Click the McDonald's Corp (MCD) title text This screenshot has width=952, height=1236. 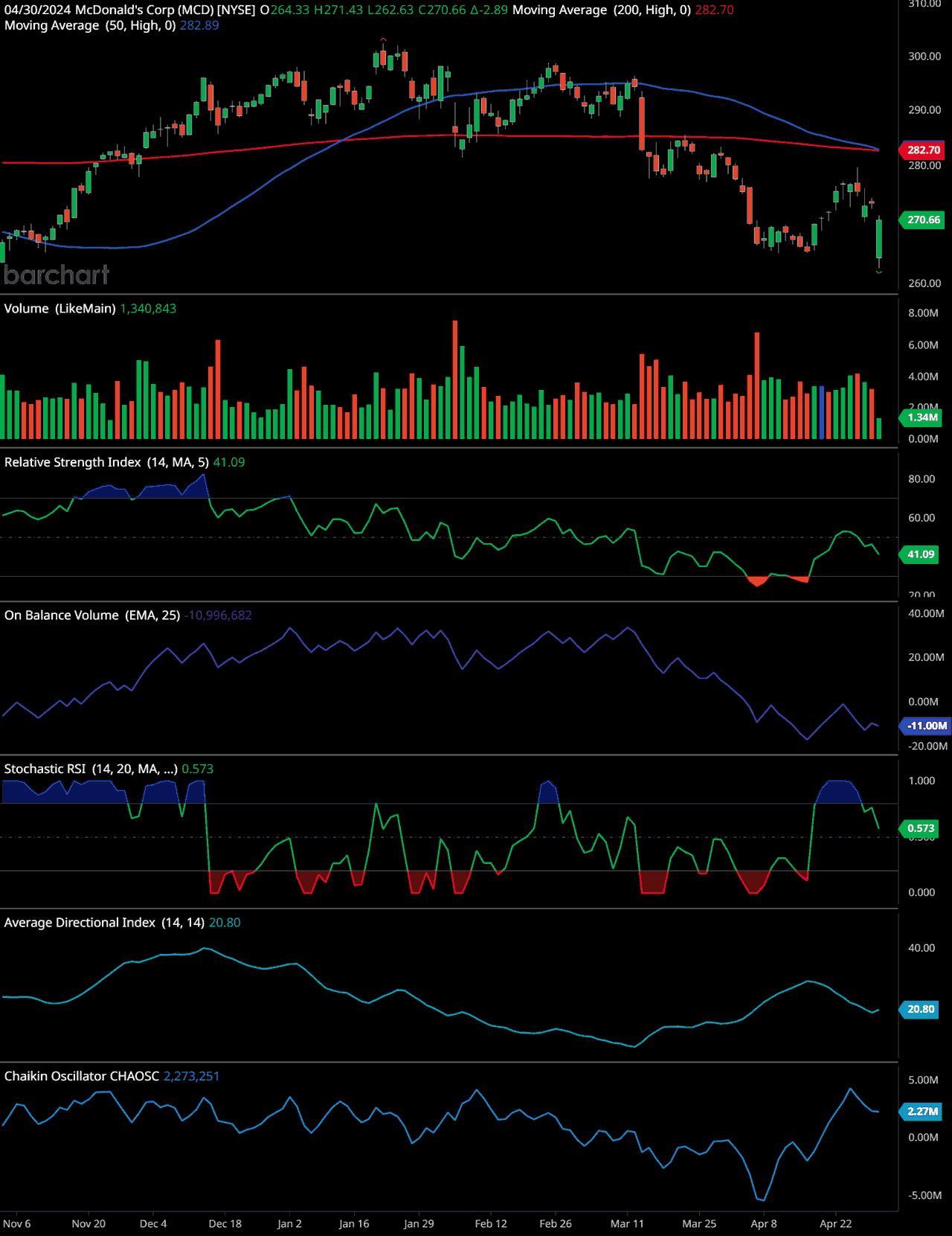[x=144, y=10]
